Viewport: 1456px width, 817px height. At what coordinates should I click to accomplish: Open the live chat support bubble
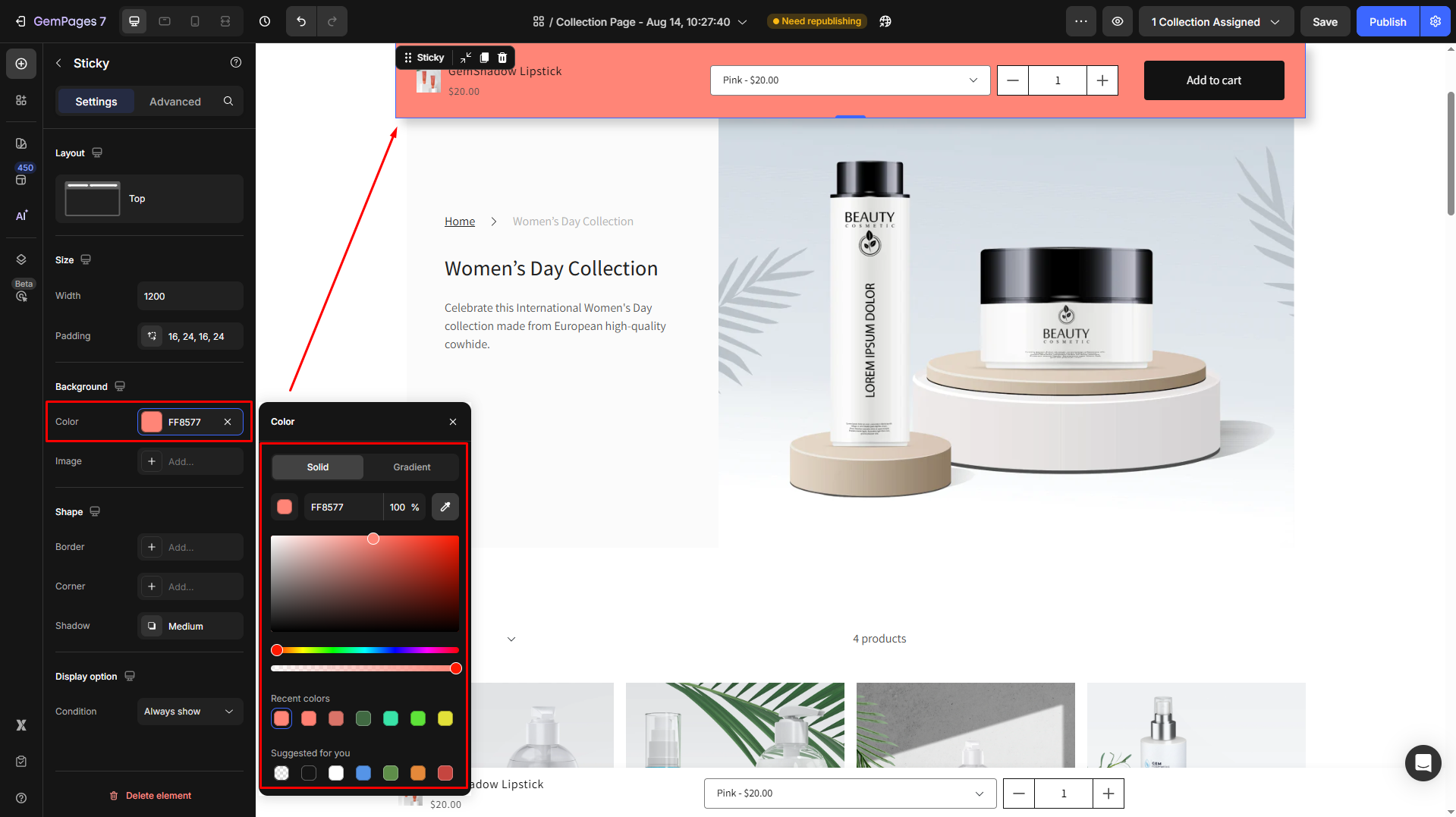pyautogui.click(x=1423, y=762)
